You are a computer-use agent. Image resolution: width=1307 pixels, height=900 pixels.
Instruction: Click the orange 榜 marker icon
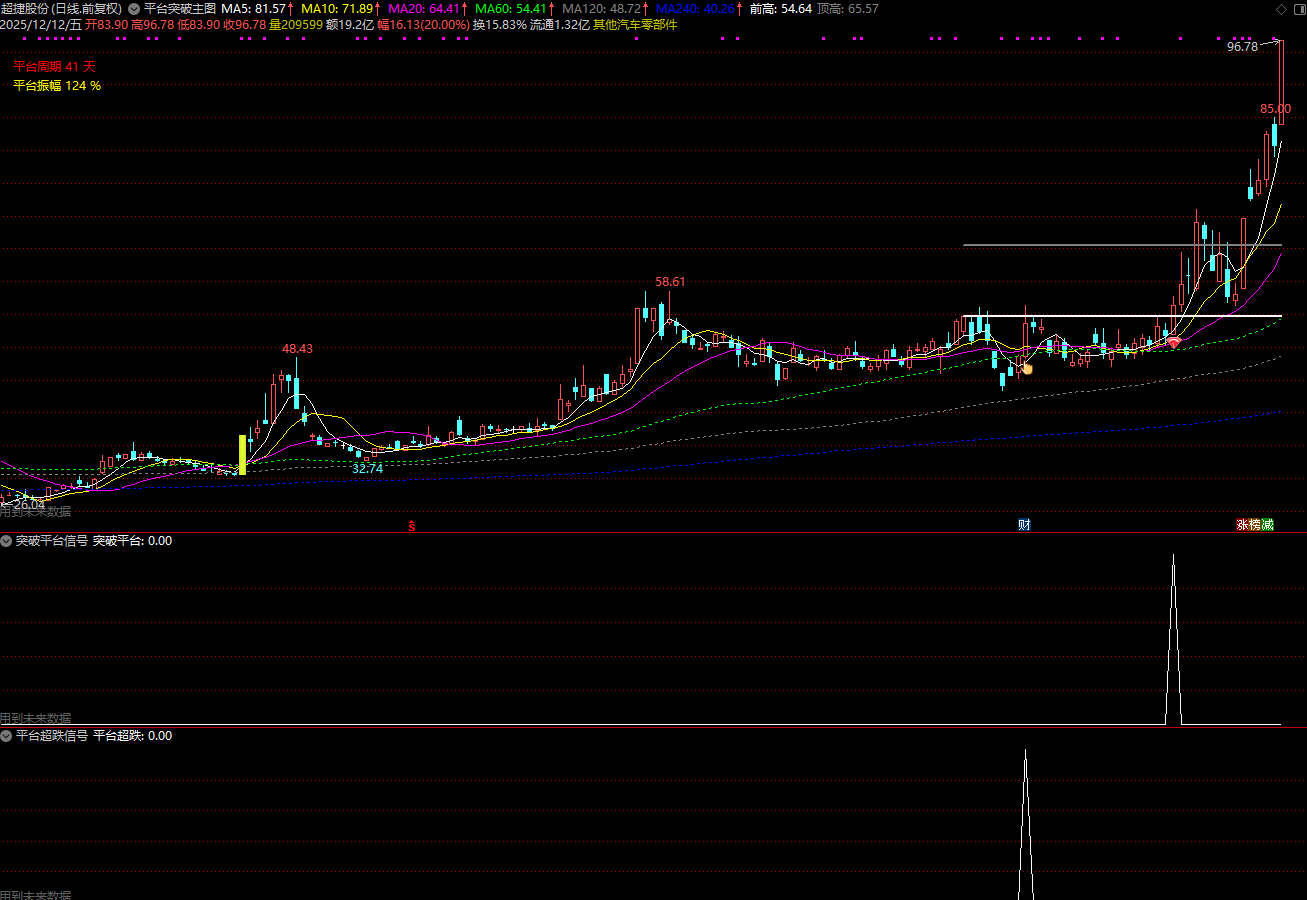click(x=1255, y=525)
